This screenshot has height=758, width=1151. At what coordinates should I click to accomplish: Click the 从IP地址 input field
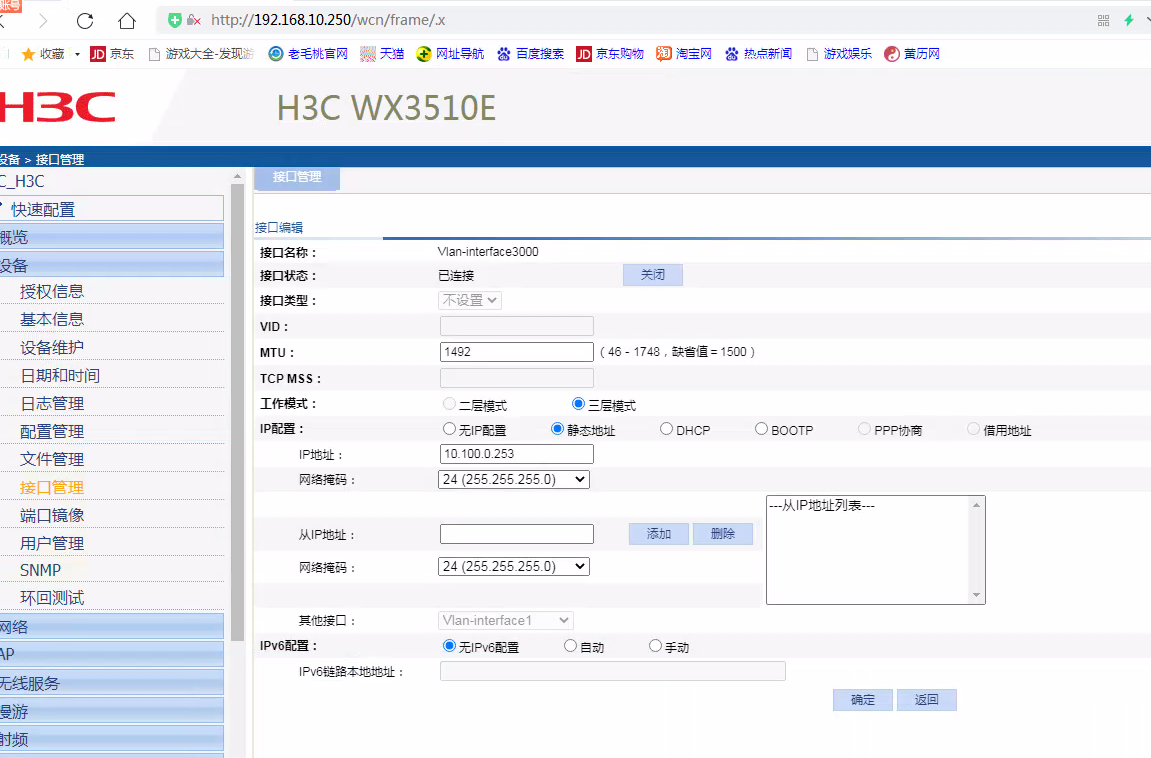[517, 533]
